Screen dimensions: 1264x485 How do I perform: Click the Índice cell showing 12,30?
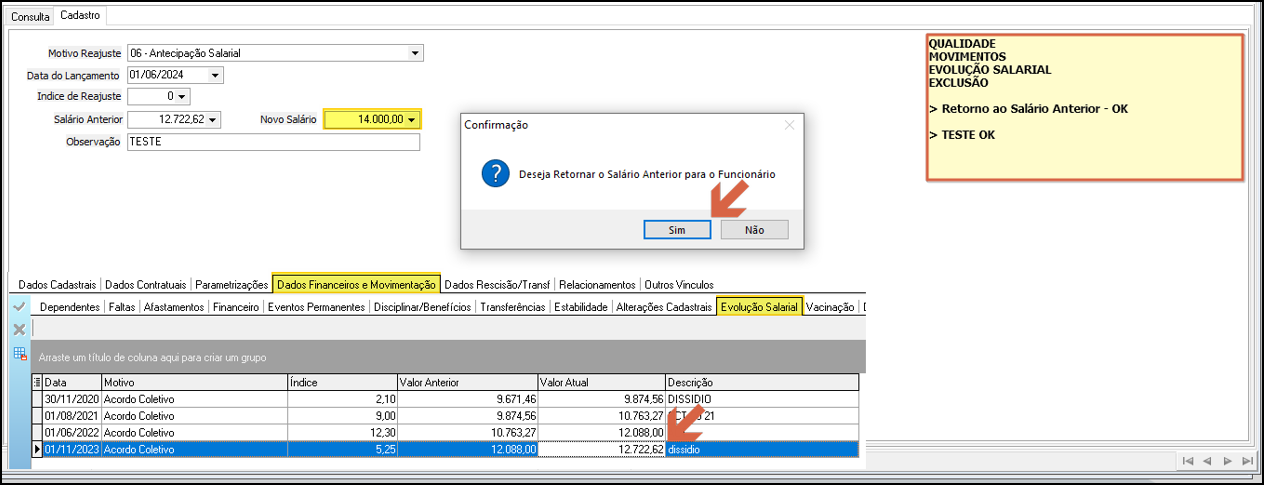tap(342, 432)
